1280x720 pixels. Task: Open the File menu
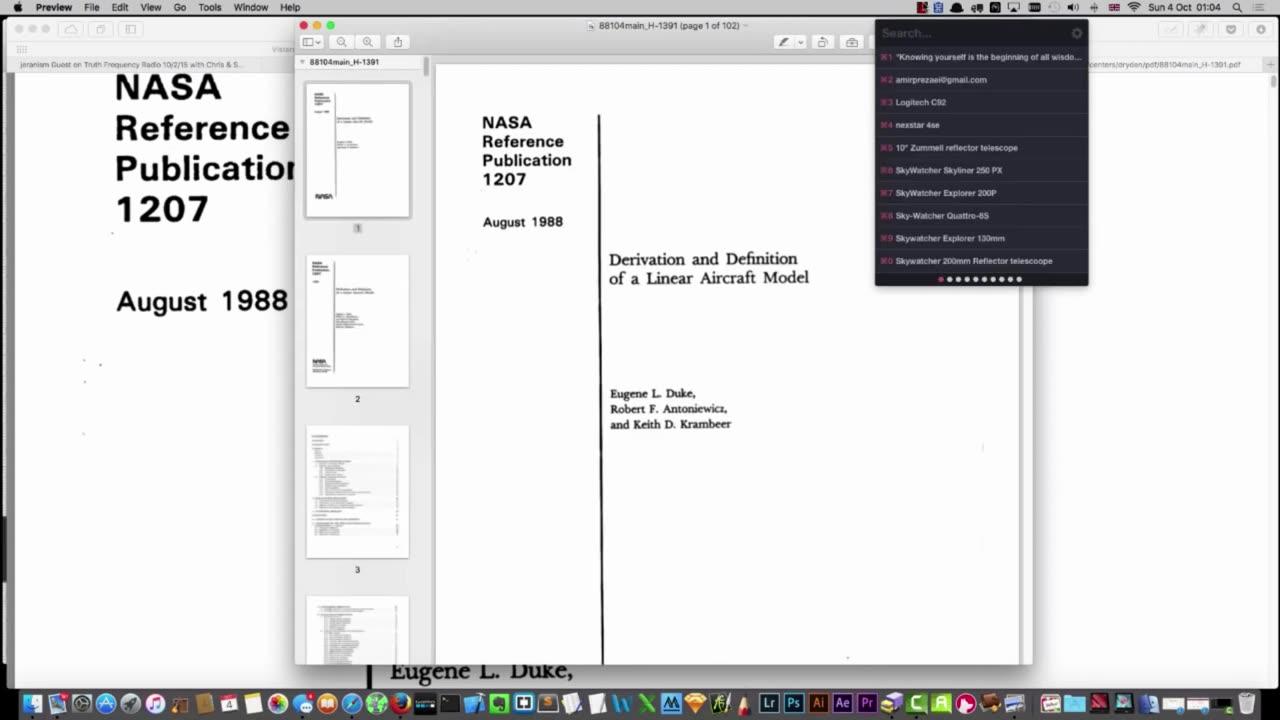92,7
